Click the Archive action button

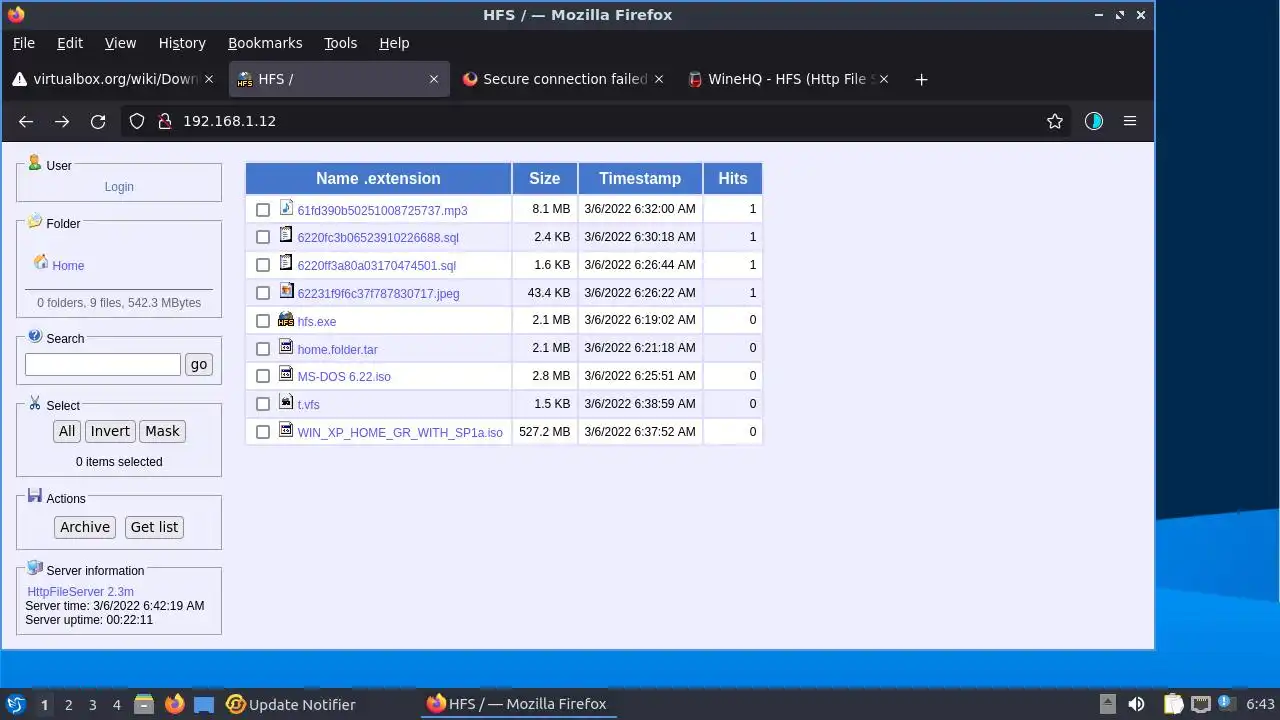85,527
